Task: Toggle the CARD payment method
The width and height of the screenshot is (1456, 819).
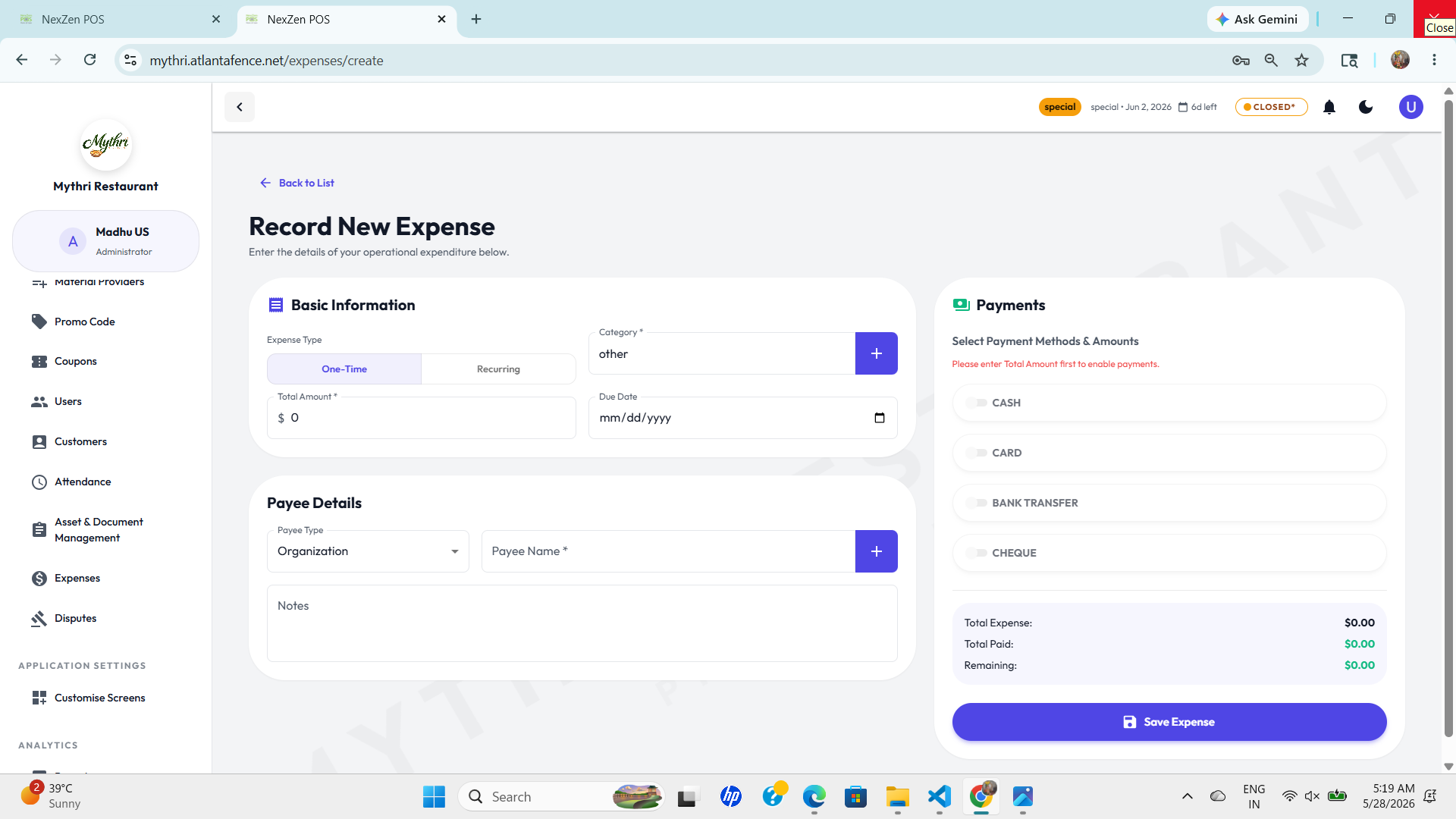Action: (x=976, y=453)
